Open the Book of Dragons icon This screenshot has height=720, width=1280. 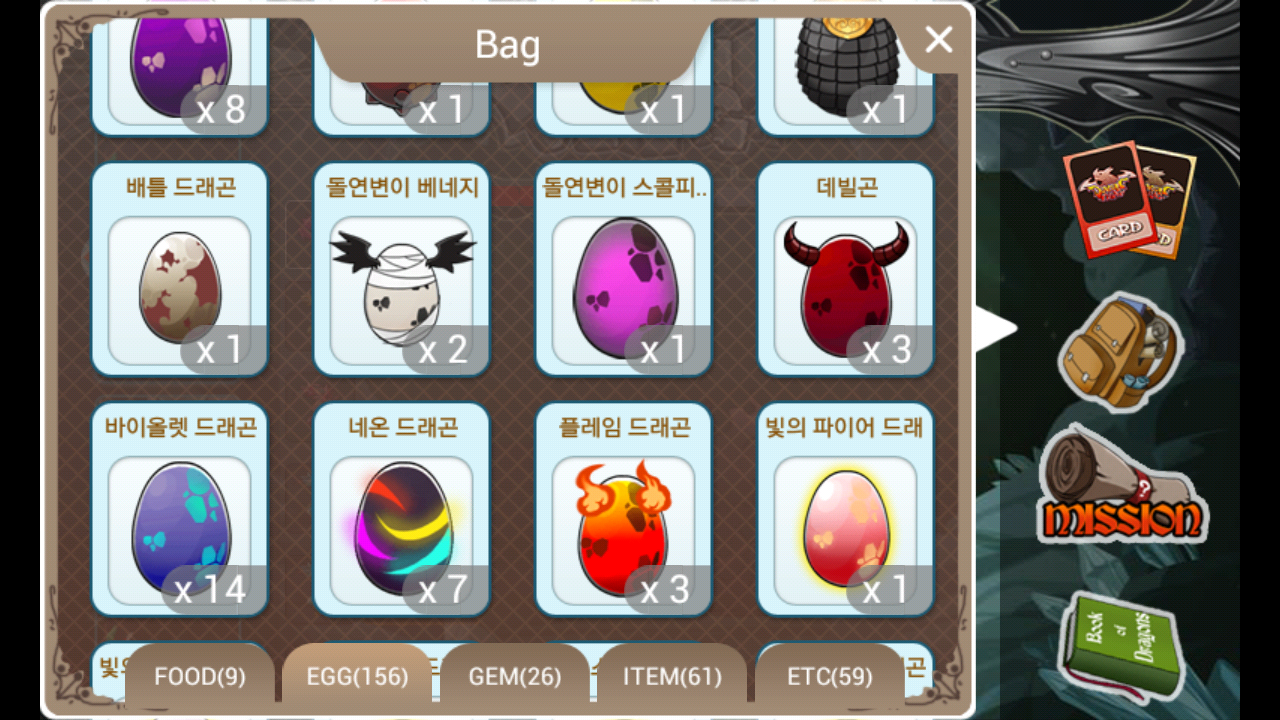(1120, 644)
